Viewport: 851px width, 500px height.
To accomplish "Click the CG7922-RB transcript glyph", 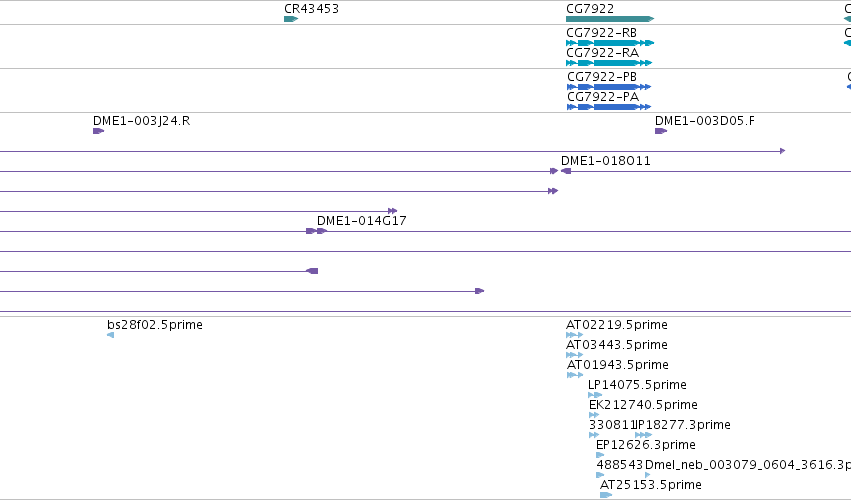I will 610,43.
